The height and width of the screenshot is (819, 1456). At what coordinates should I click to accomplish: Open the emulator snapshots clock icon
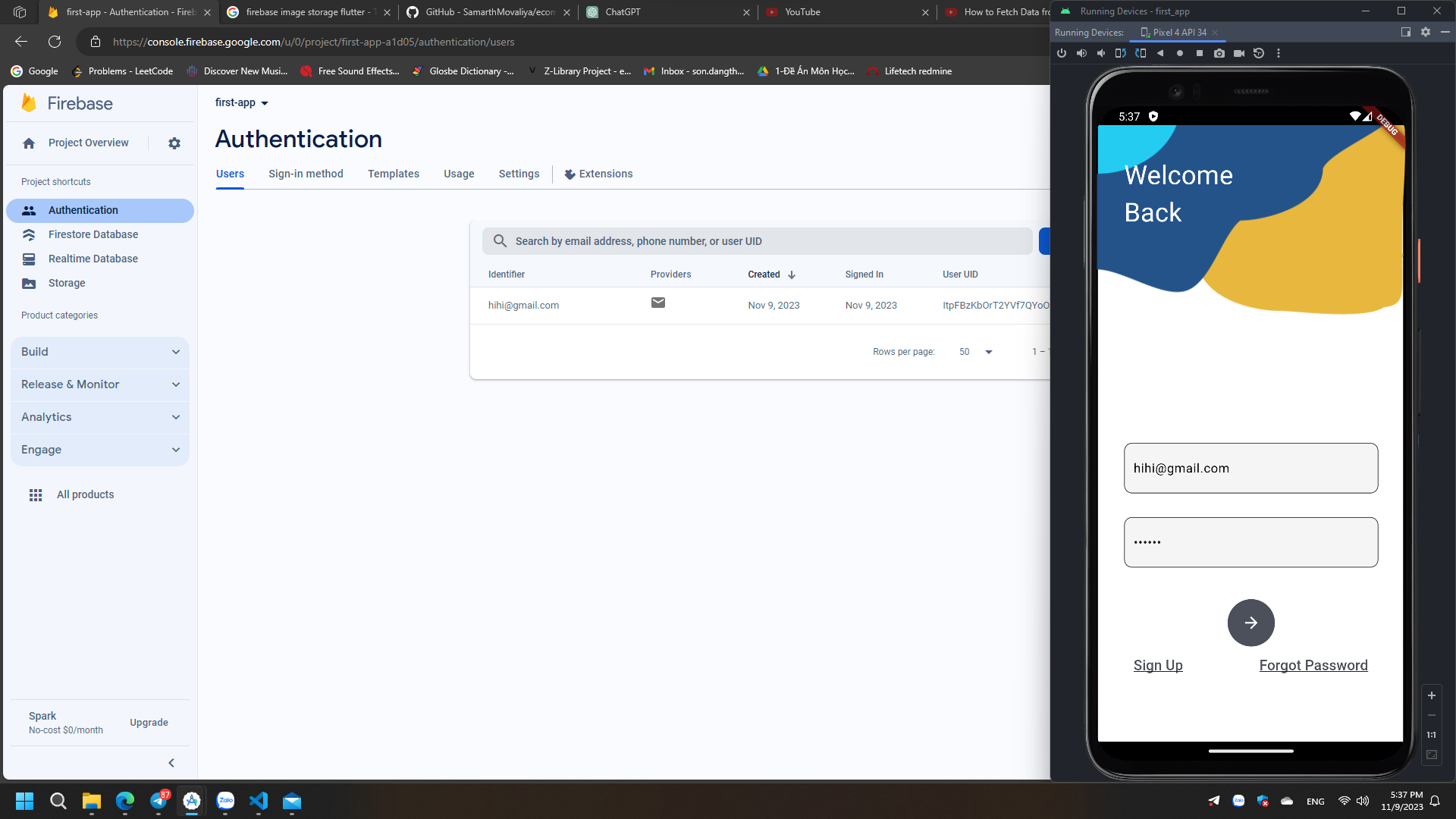pos(1259,53)
